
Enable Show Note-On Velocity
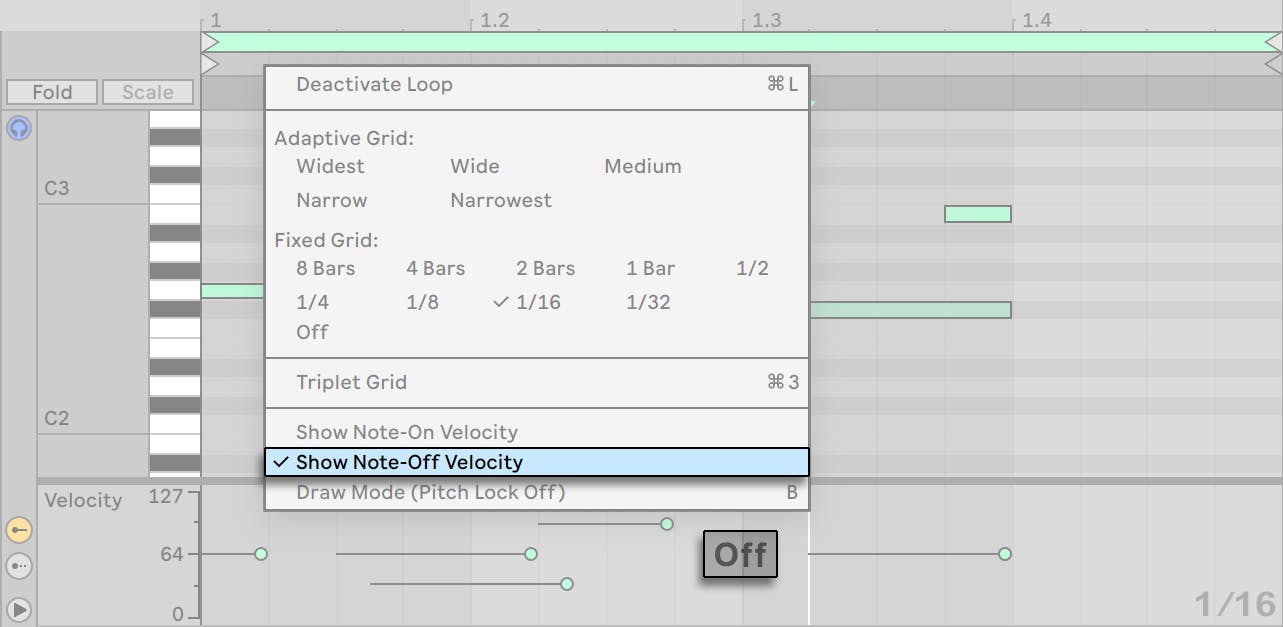pyautogui.click(x=406, y=432)
